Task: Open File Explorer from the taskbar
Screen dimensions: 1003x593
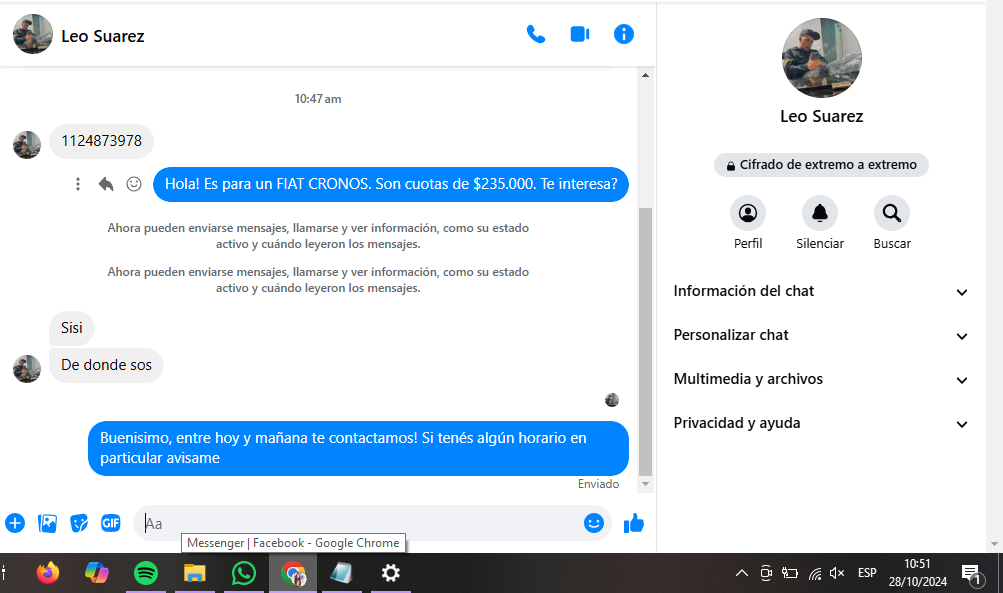Action: (x=194, y=573)
